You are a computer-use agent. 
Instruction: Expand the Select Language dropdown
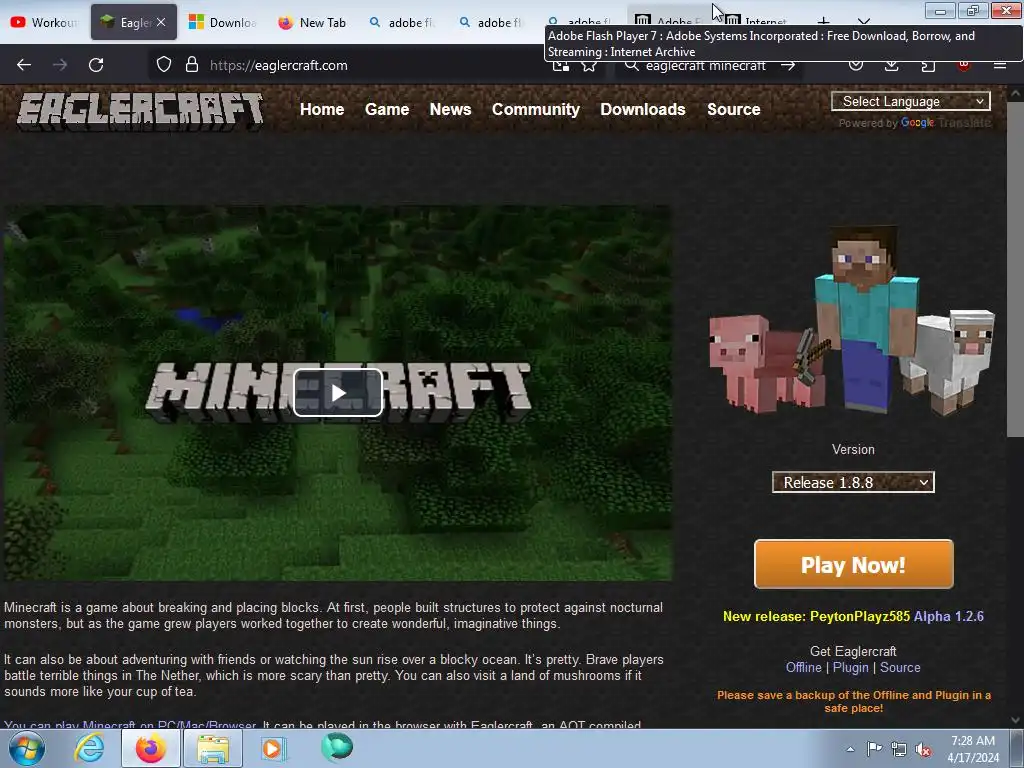(x=911, y=101)
